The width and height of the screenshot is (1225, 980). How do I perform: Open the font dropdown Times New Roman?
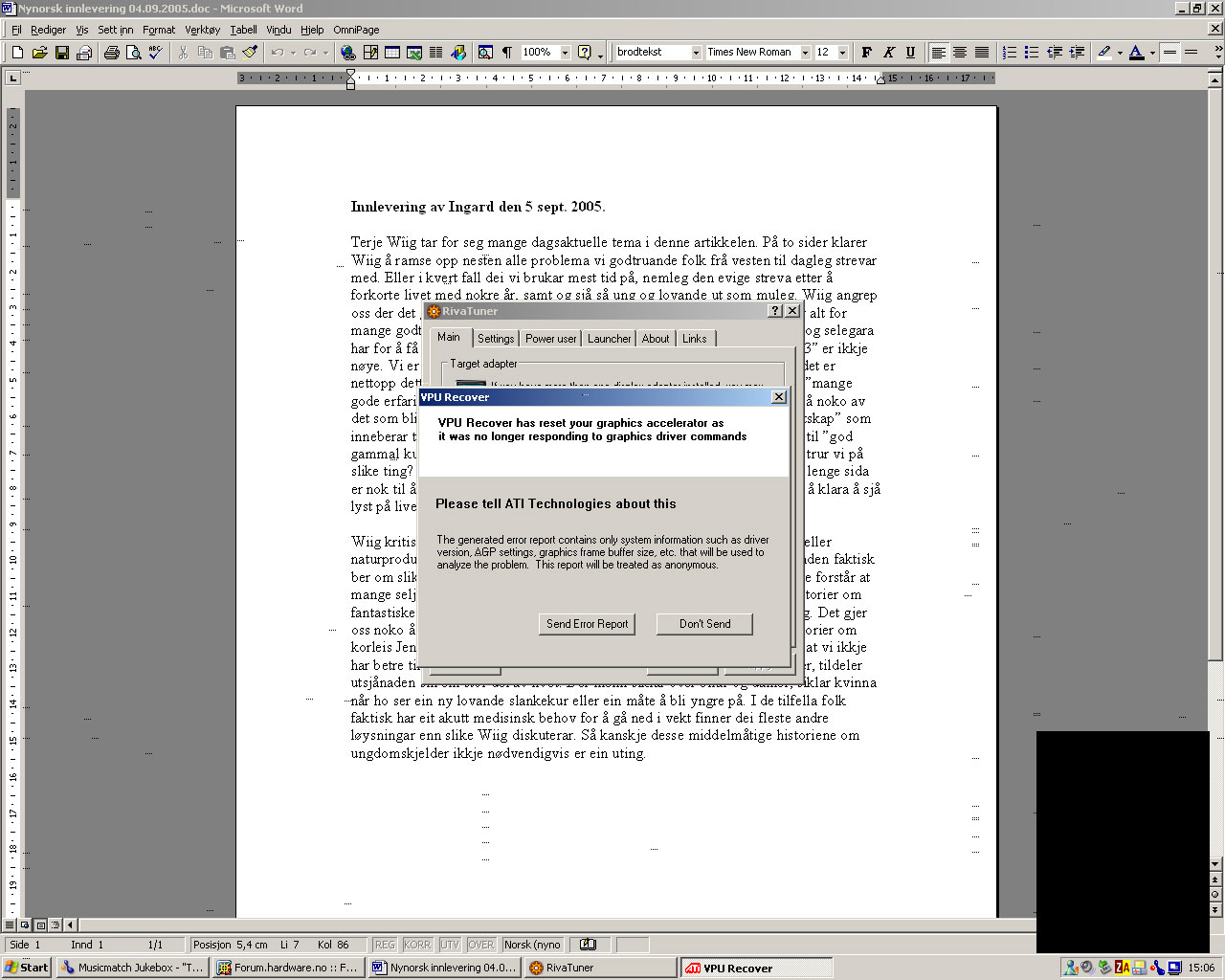point(805,53)
